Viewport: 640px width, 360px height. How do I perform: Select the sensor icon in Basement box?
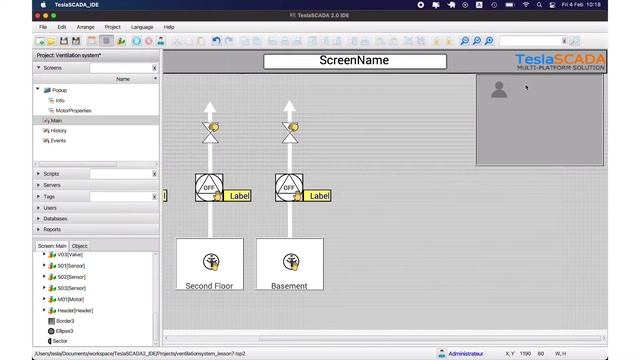pyautogui.click(x=291, y=262)
